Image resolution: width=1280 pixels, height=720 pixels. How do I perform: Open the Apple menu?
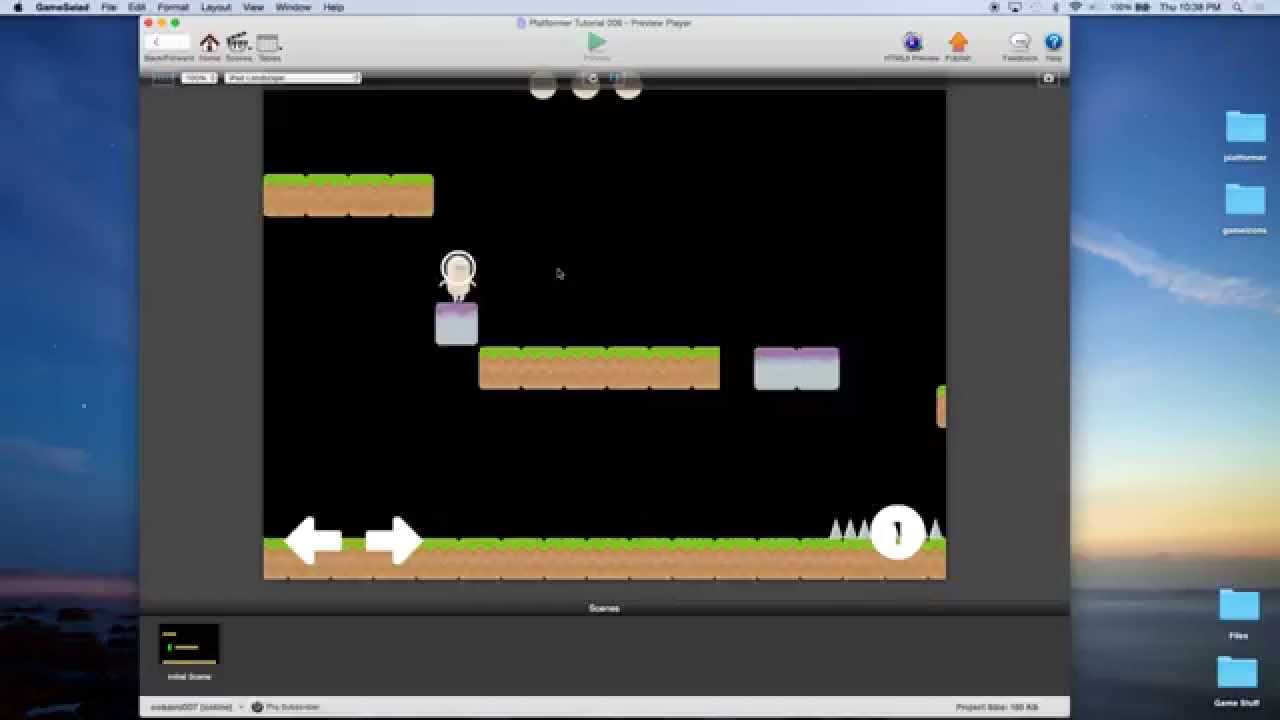17,7
